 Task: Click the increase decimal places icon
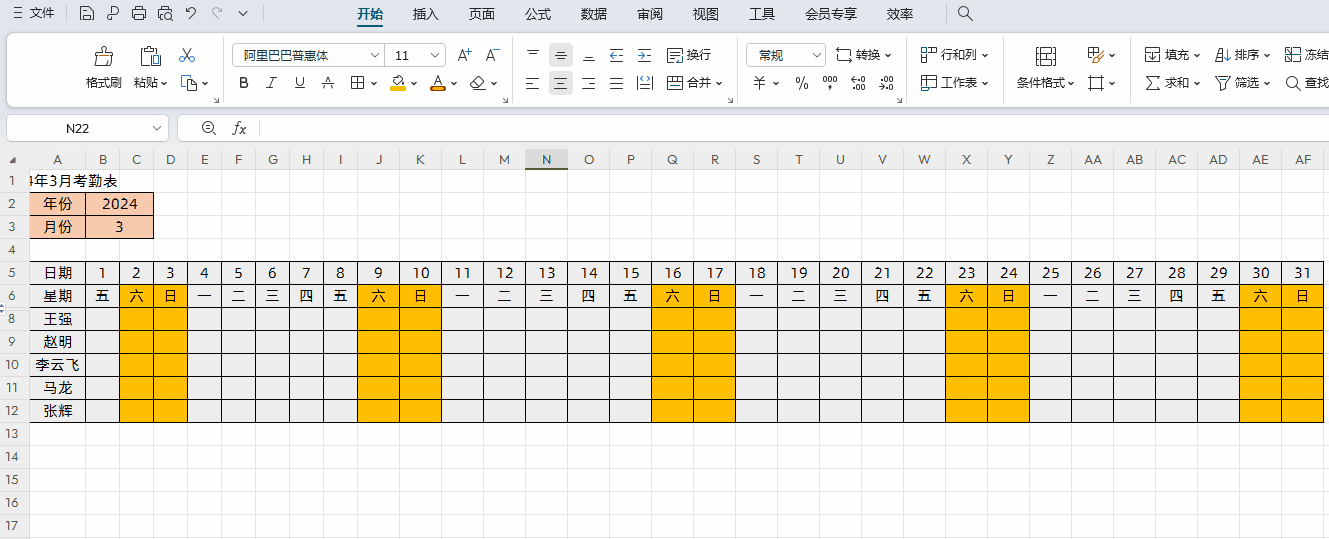coord(858,83)
